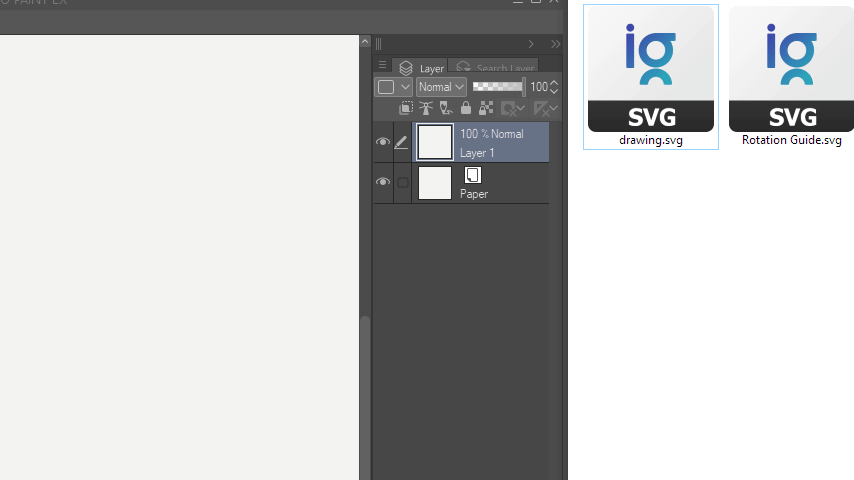The height and width of the screenshot is (480, 854).
Task: Collapse the panel dock with double chevron
Action: coord(555,44)
